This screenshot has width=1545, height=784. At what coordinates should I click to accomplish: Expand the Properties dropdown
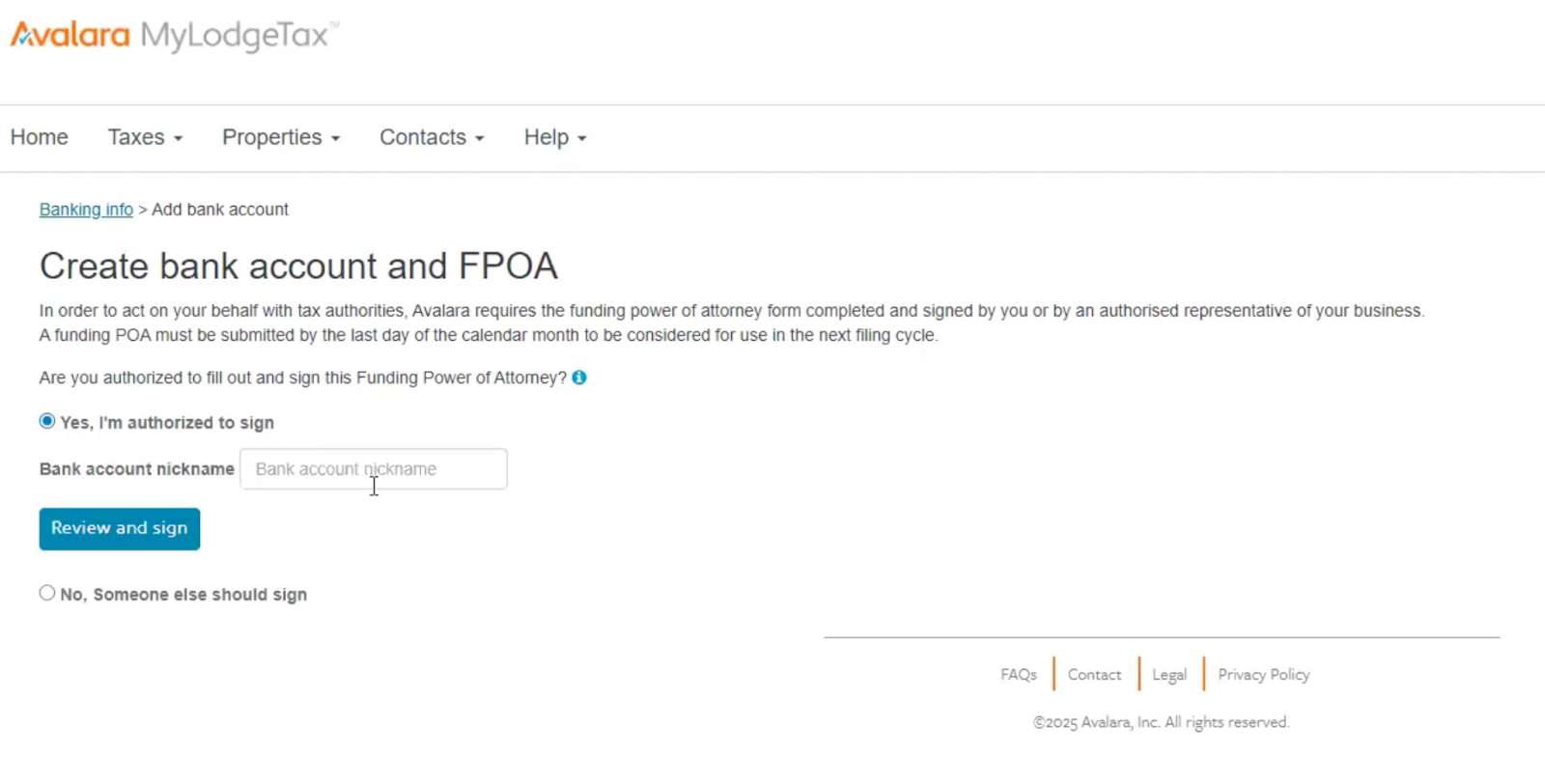pyautogui.click(x=280, y=137)
